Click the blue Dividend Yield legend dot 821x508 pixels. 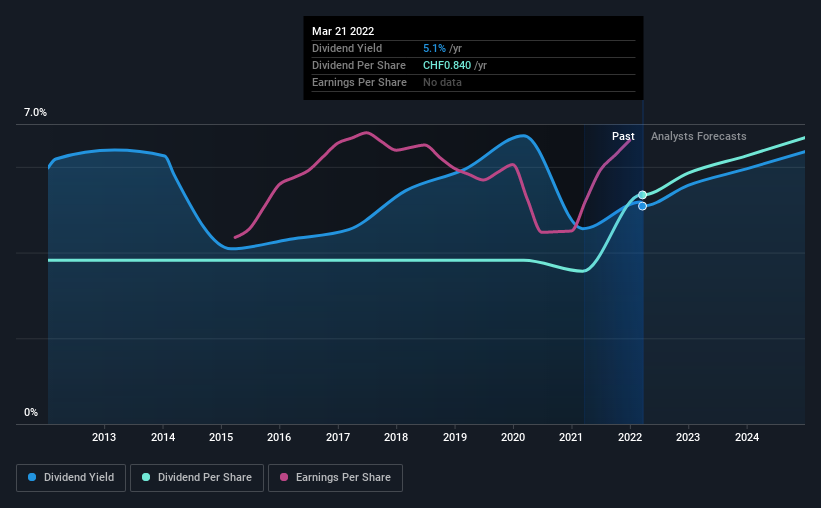point(32,477)
